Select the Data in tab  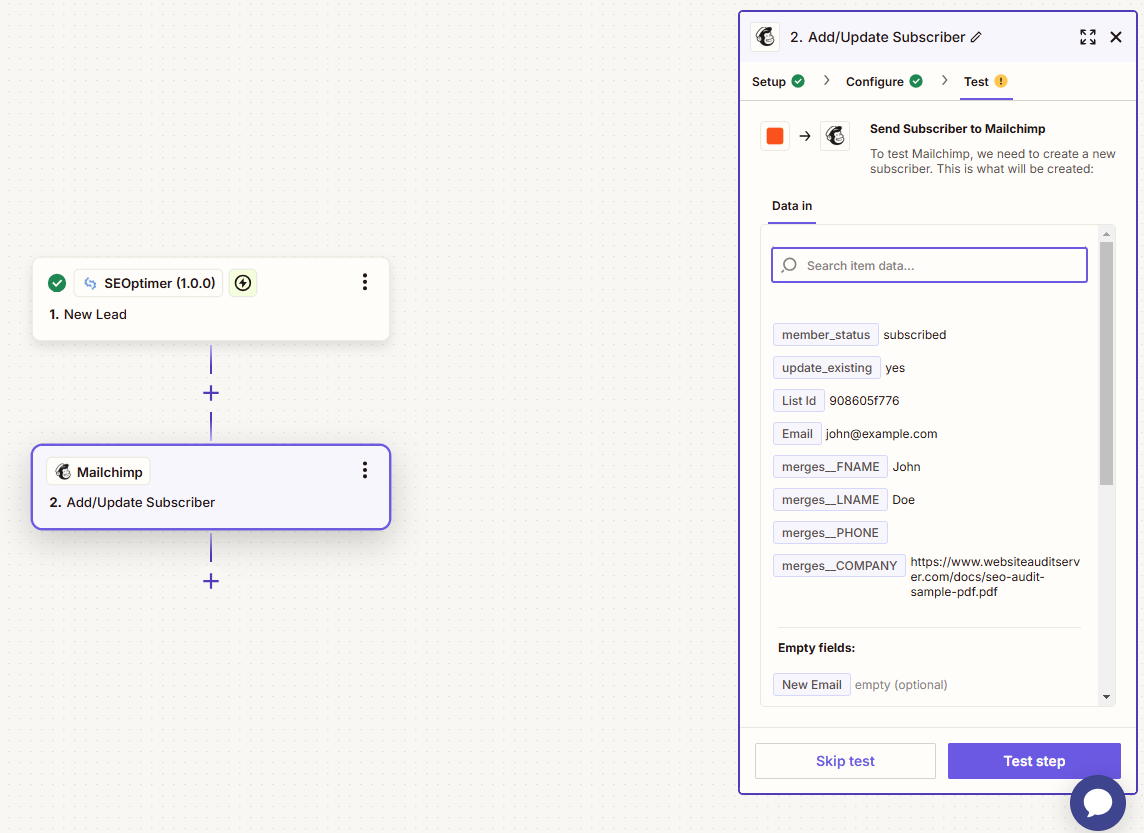tap(792, 206)
